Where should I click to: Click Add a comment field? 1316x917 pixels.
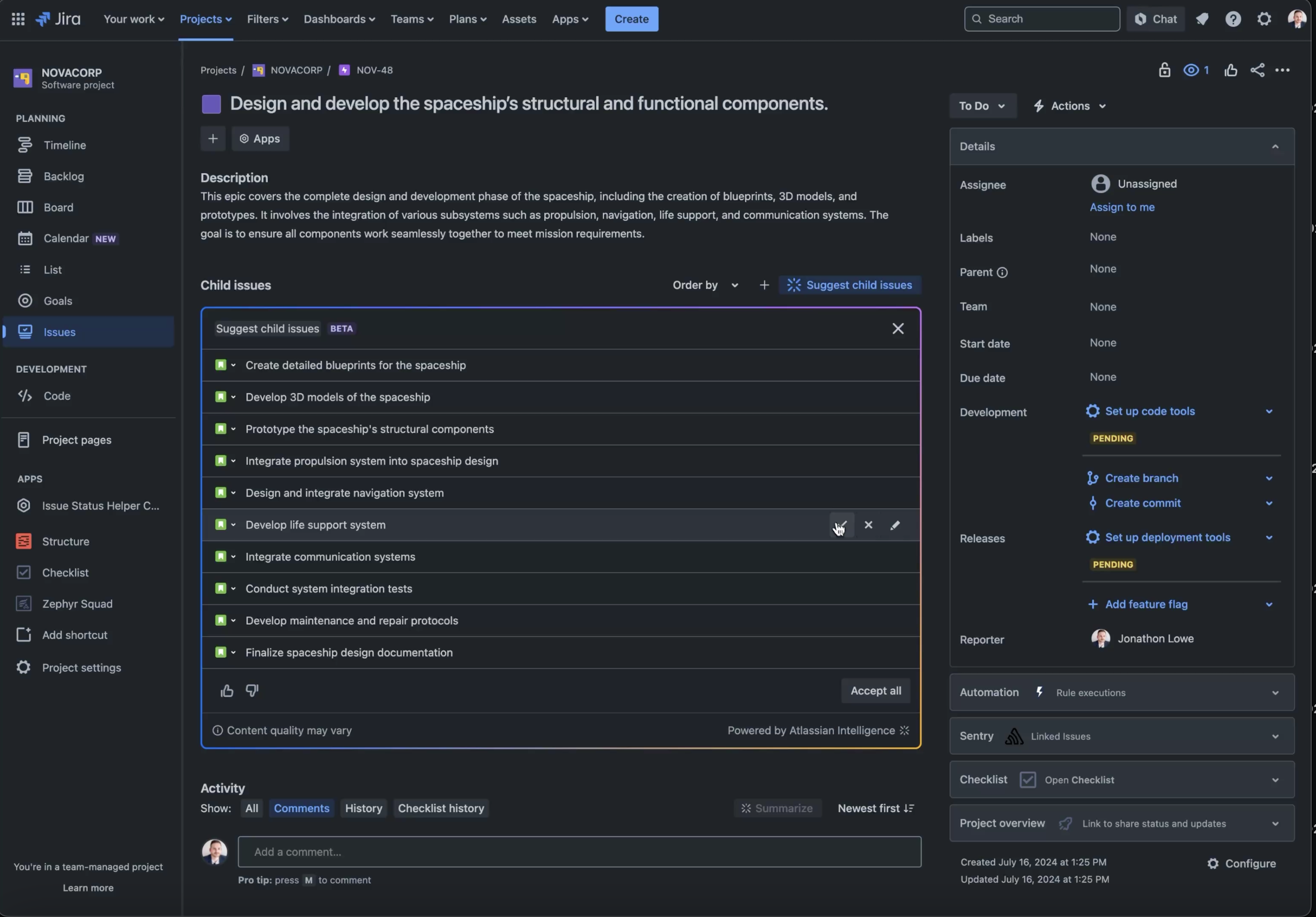[580, 852]
